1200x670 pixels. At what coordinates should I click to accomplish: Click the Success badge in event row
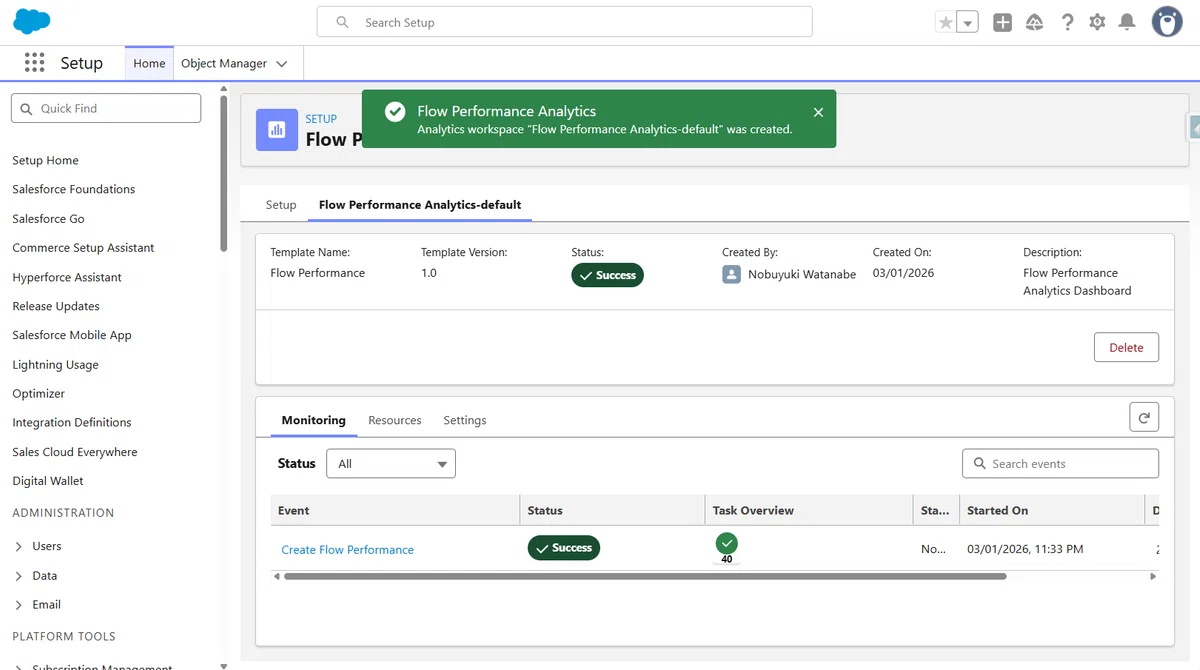click(564, 548)
